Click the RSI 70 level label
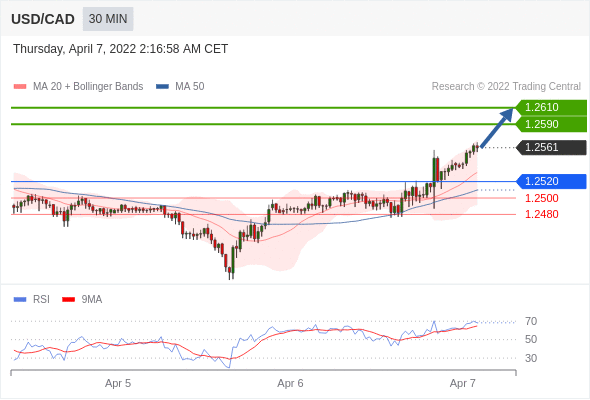Image resolution: width=590 pixels, height=400 pixels. [531, 321]
